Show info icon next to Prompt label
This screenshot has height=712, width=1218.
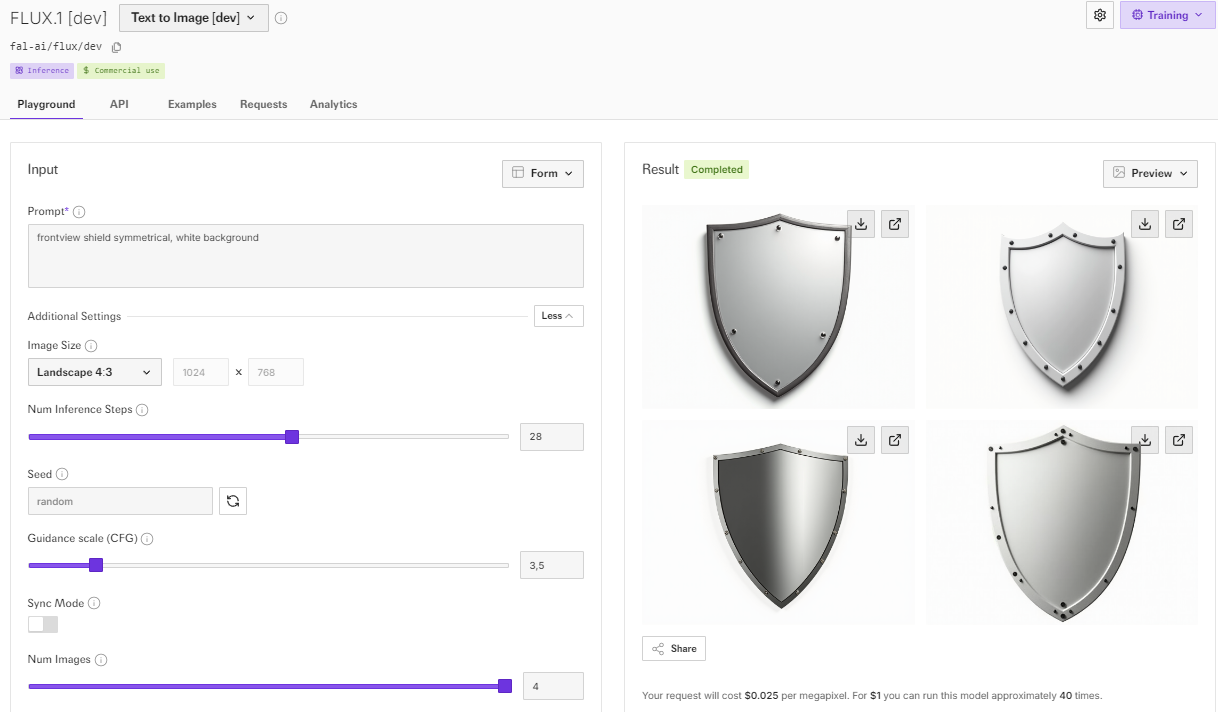click(x=79, y=212)
